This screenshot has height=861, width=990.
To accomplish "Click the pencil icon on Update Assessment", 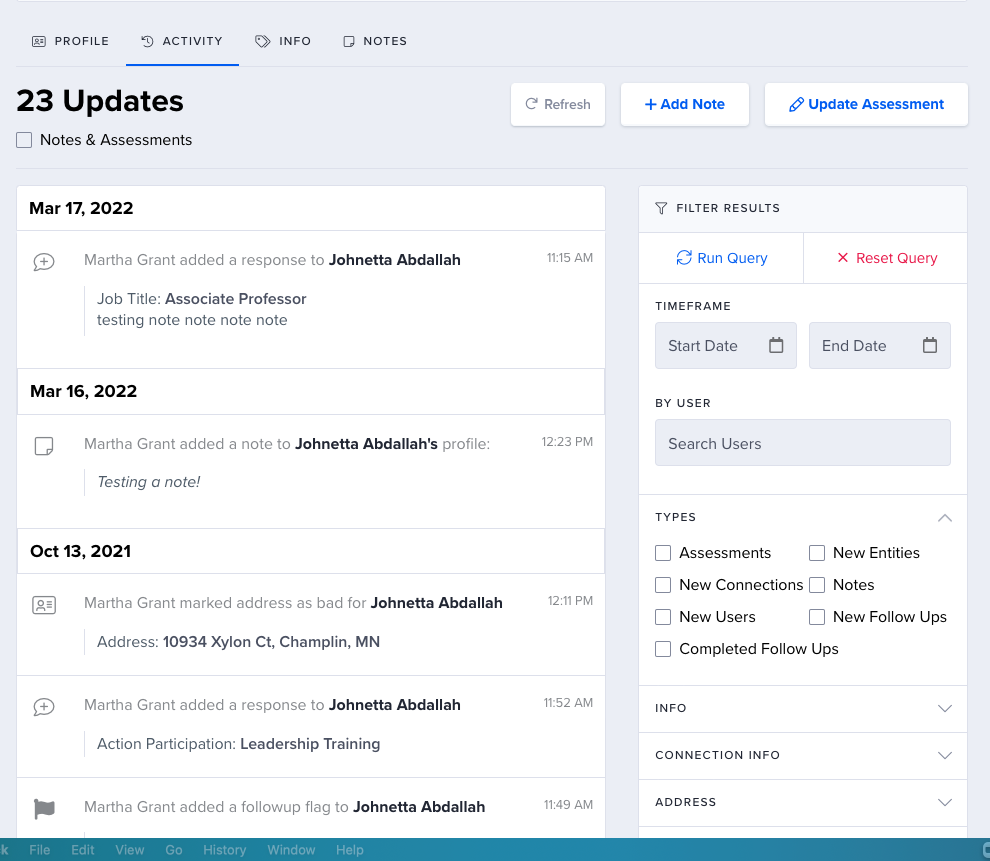I will point(796,105).
